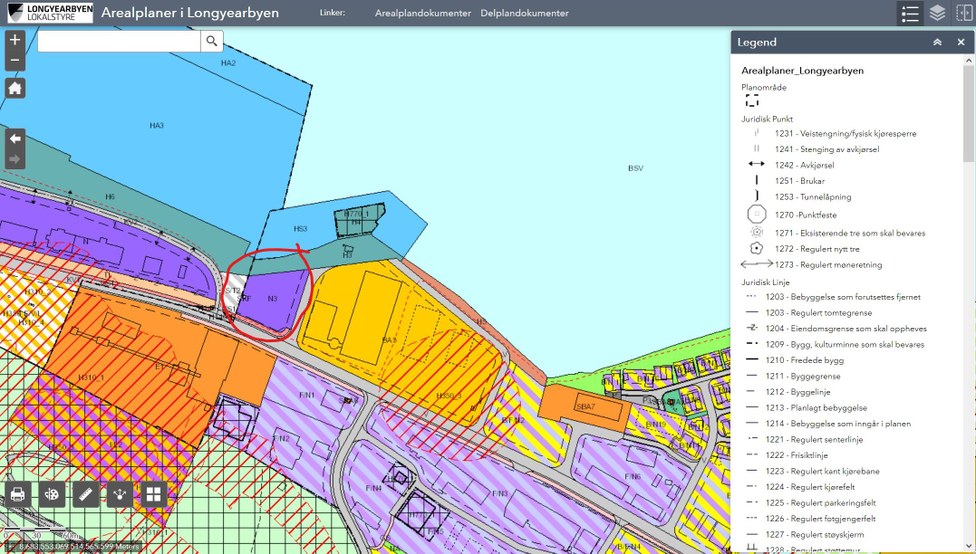
Task: Click legend entry 1212 - Byggelinje
Action: [798, 392]
